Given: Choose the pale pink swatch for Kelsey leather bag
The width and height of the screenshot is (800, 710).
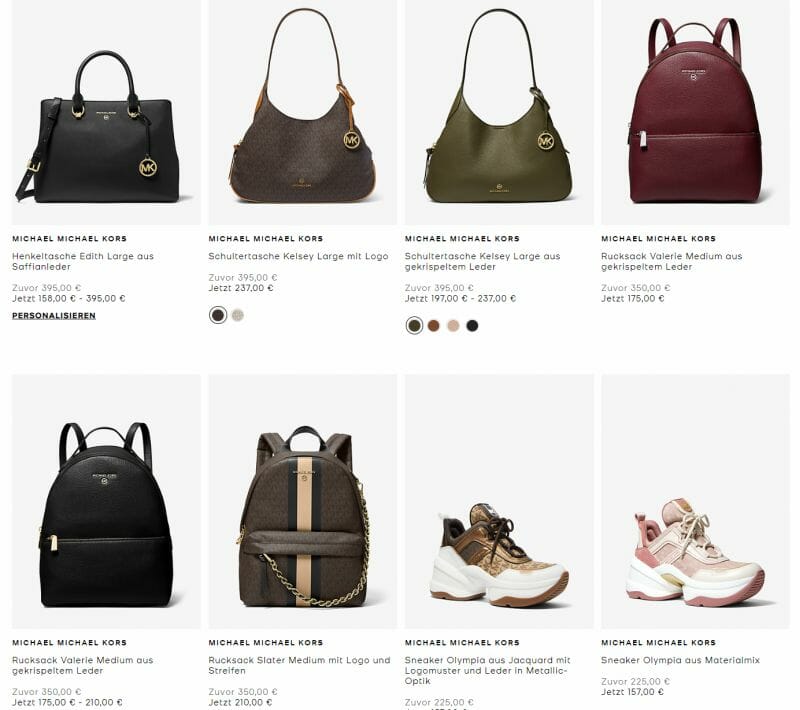Looking at the screenshot, I should (x=453, y=325).
